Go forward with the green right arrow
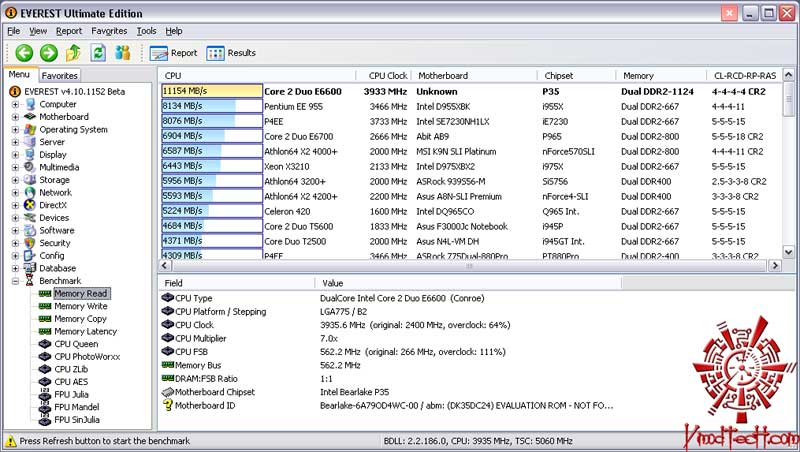This screenshot has height=452, width=800. [49, 53]
